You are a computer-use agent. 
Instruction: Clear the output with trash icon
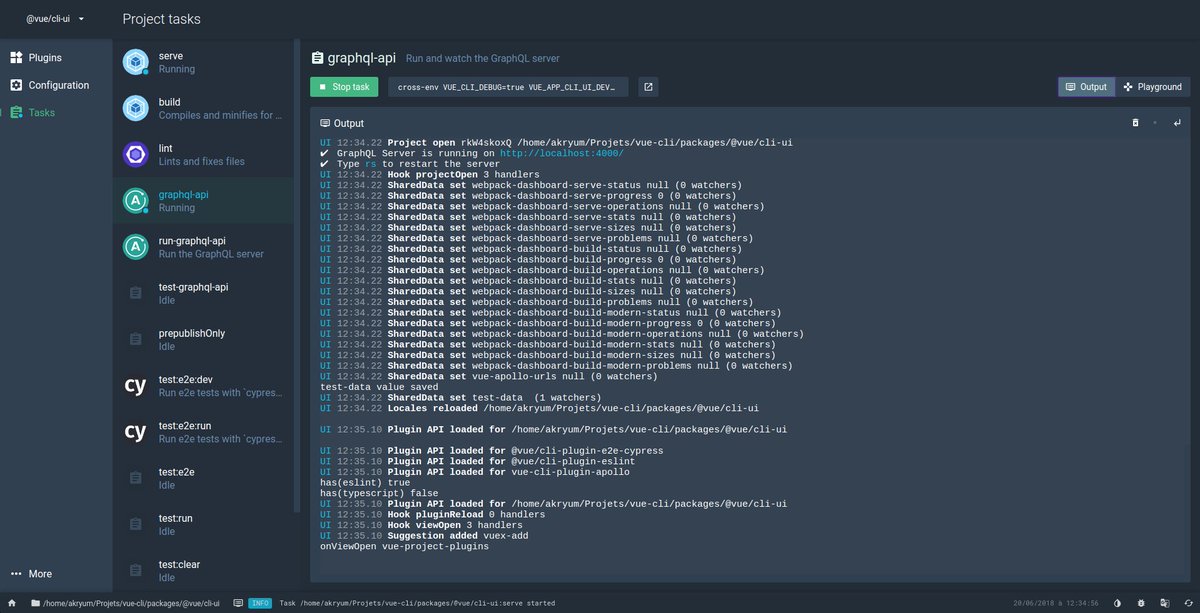[1135, 123]
